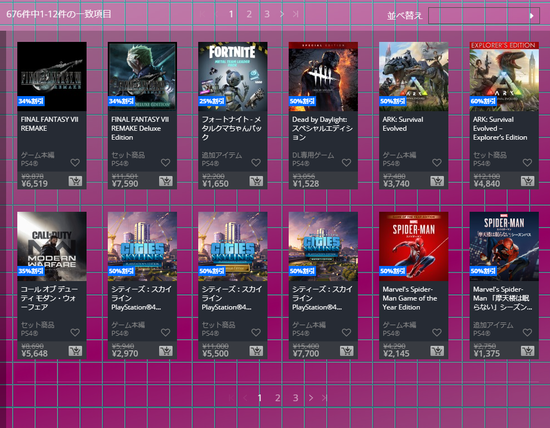
Task: Wishlist heart for FINAL FANTASY VII REMAKE Deluxe Edition
Action: click(x=166, y=162)
